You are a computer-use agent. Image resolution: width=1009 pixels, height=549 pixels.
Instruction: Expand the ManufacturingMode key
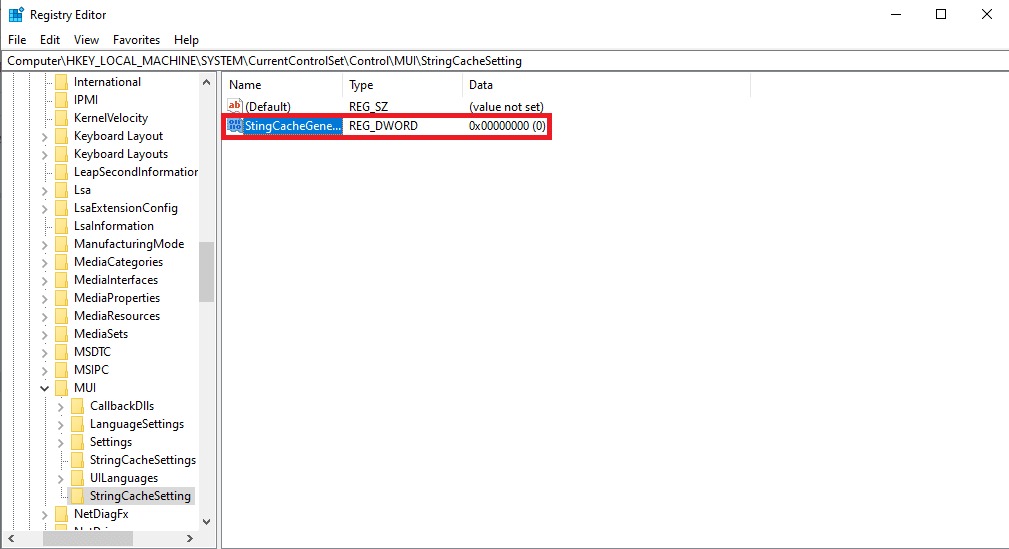point(44,245)
